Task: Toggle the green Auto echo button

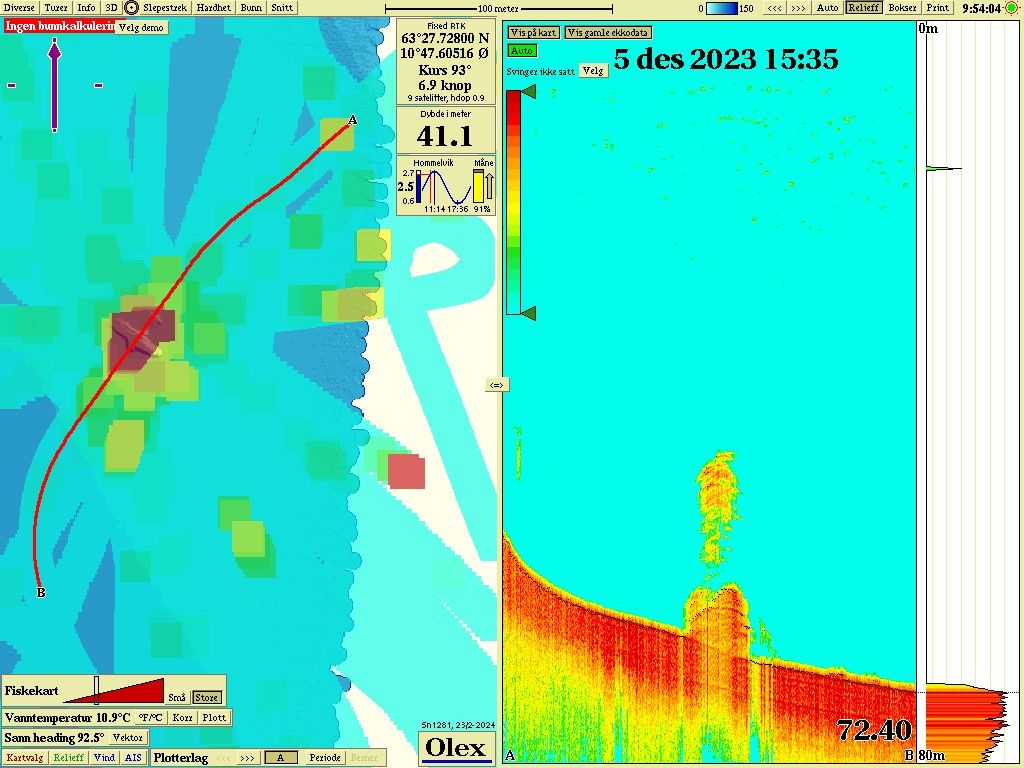Action: coord(522,50)
